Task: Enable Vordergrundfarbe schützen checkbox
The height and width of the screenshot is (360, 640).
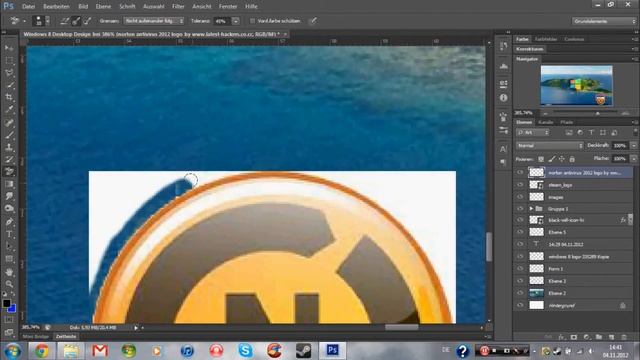Action: (252, 21)
